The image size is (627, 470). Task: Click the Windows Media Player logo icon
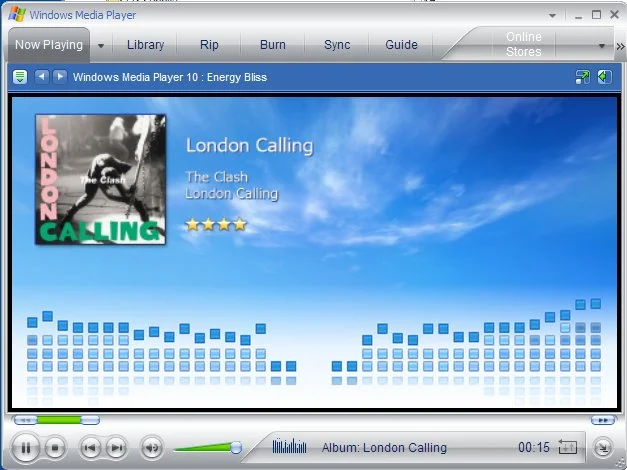click(16, 14)
